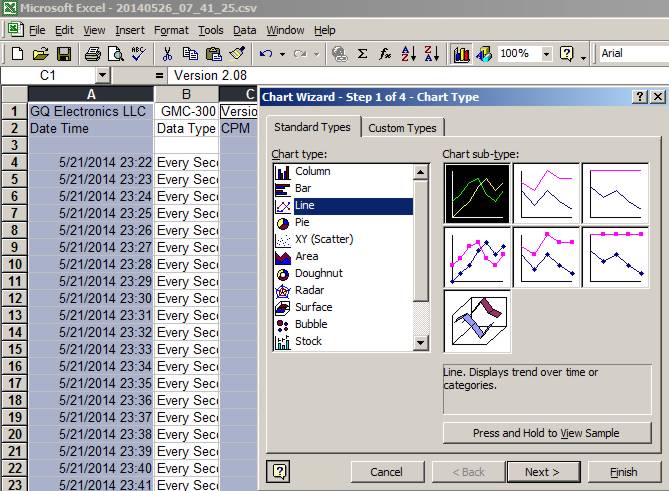This screenshot has width=669, height=491.
Task: Choose Area chart type
Action: (344, 256)
